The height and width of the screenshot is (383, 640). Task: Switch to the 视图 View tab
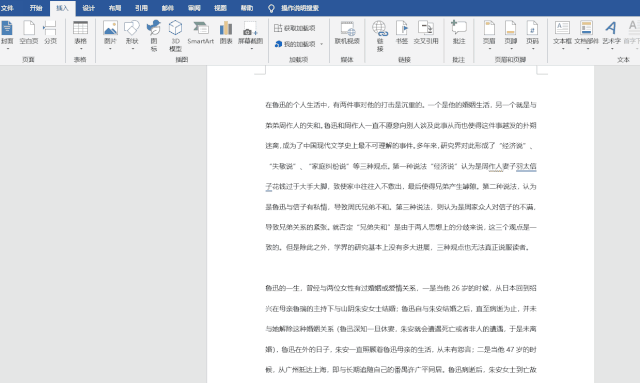(x=220, y=8)
